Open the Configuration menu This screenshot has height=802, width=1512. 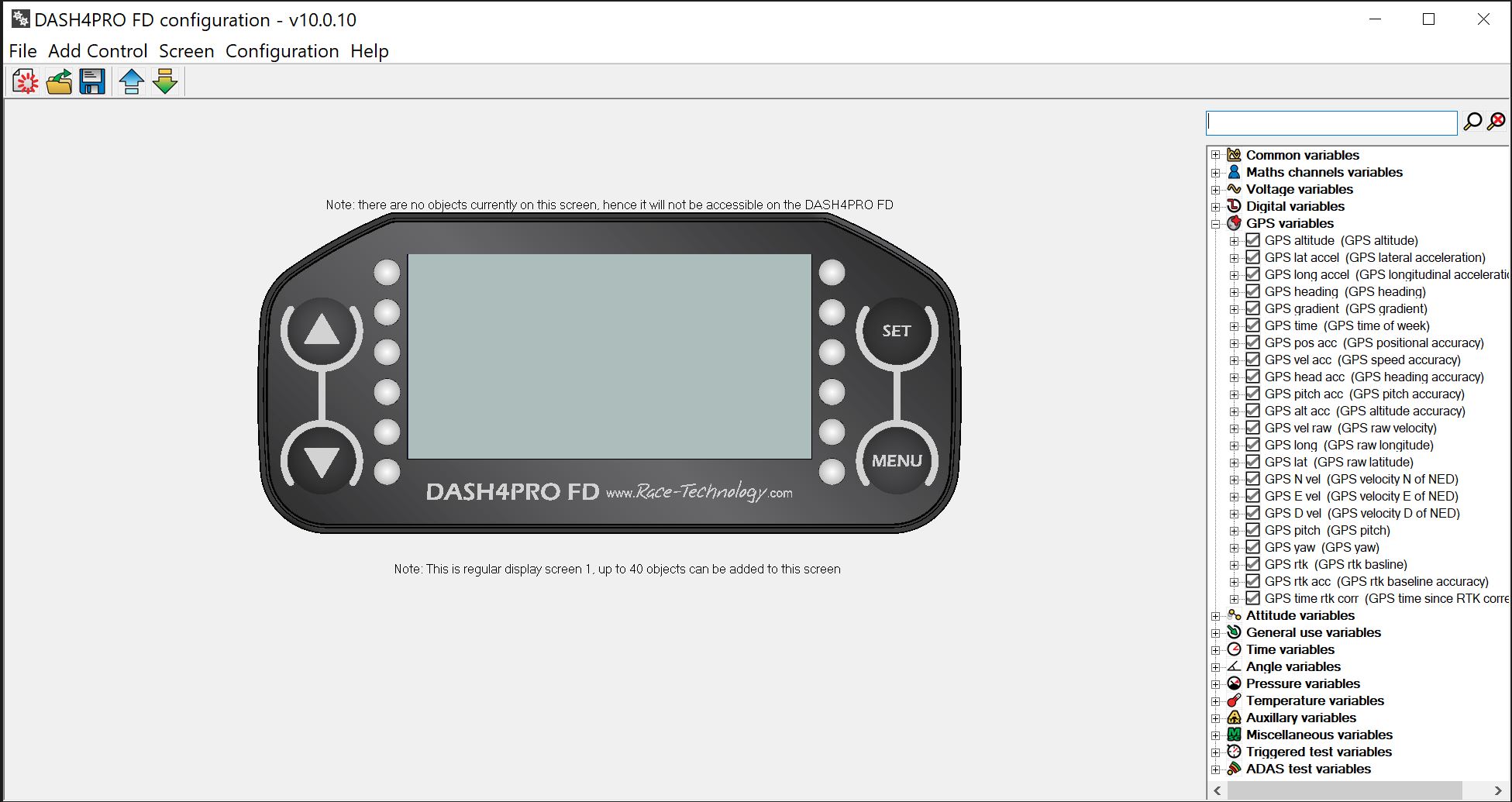(x=282, y=51)
